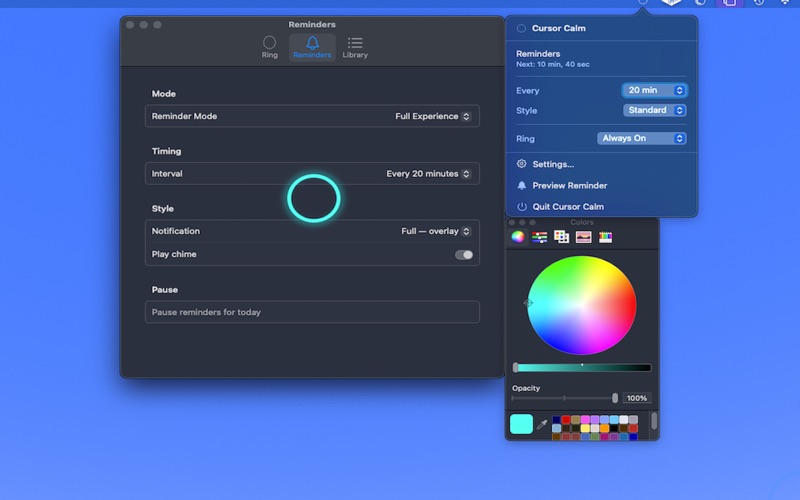Click the 'Mode' section heading
Viewport: 800px width, 500px height.
click(164, 94)
